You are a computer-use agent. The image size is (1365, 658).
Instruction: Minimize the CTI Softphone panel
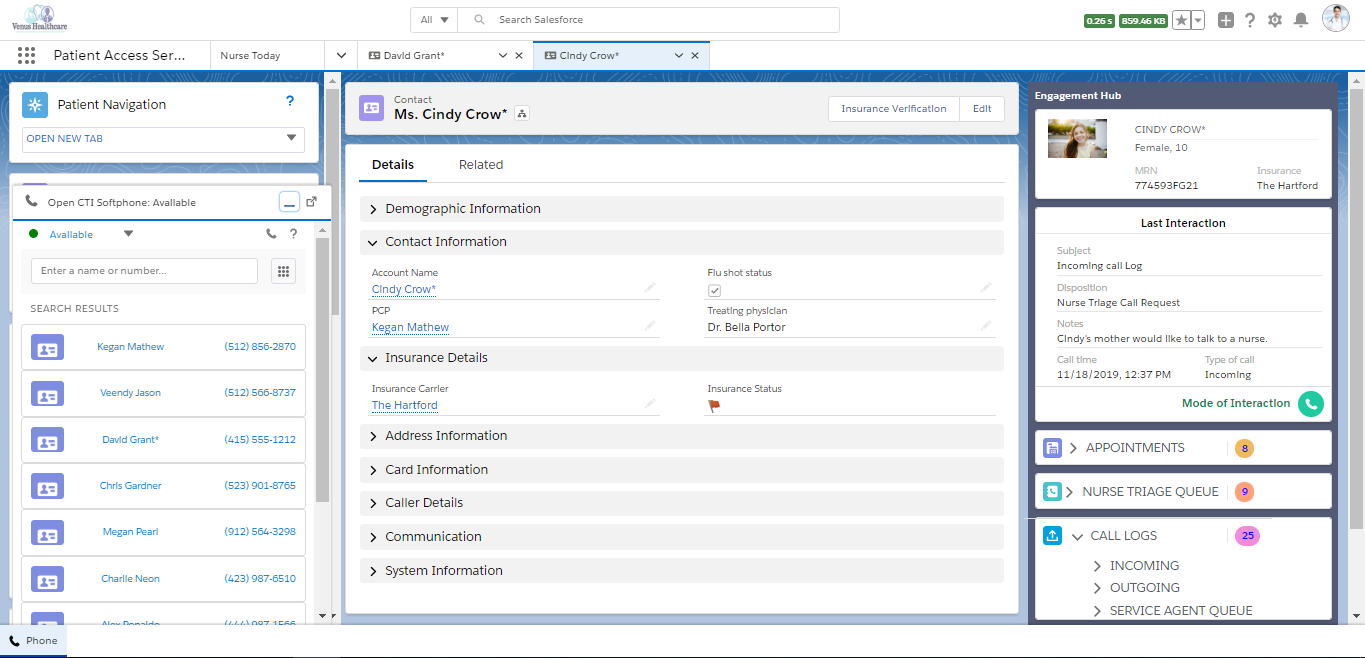click(289, 202)
